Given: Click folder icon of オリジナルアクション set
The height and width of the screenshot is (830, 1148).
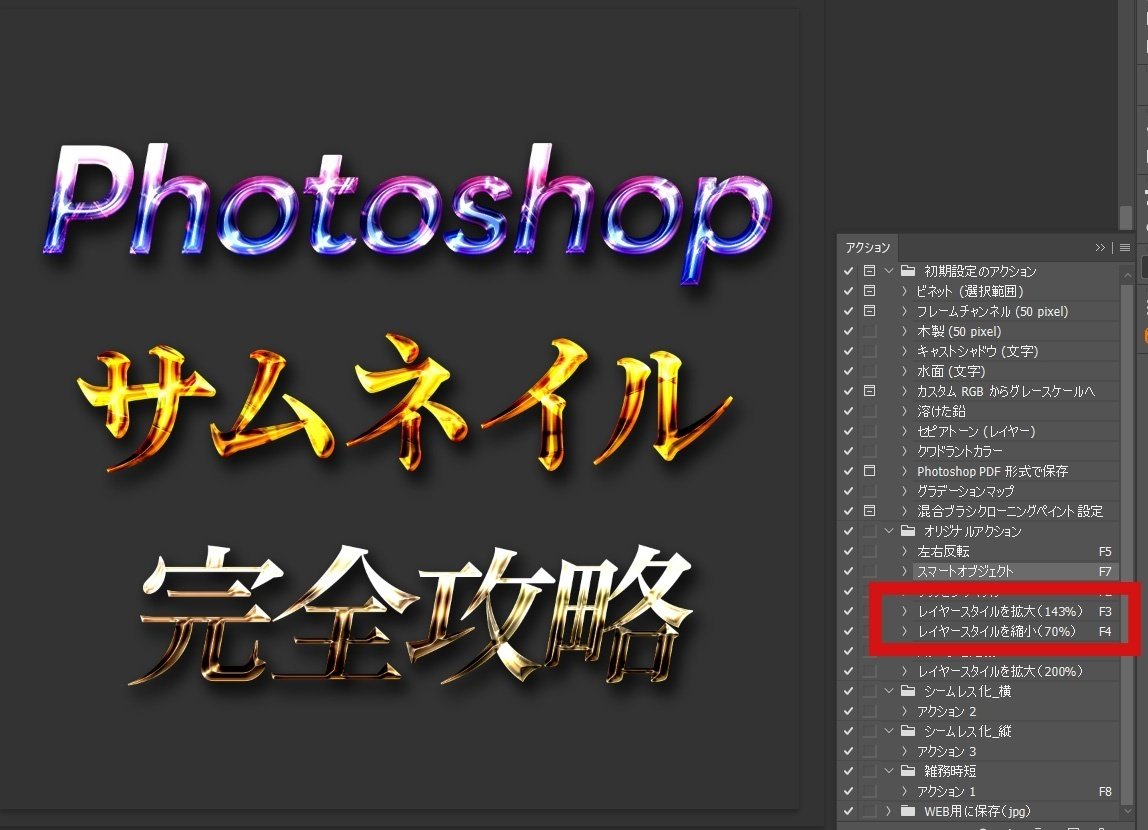Looking at the screenshot, I should tap(908, 531).
